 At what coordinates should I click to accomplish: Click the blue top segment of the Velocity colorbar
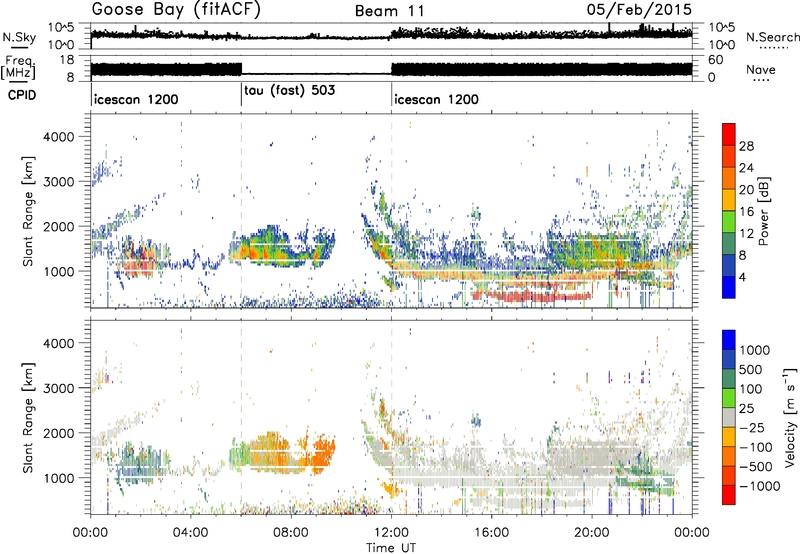pos(729,340)
